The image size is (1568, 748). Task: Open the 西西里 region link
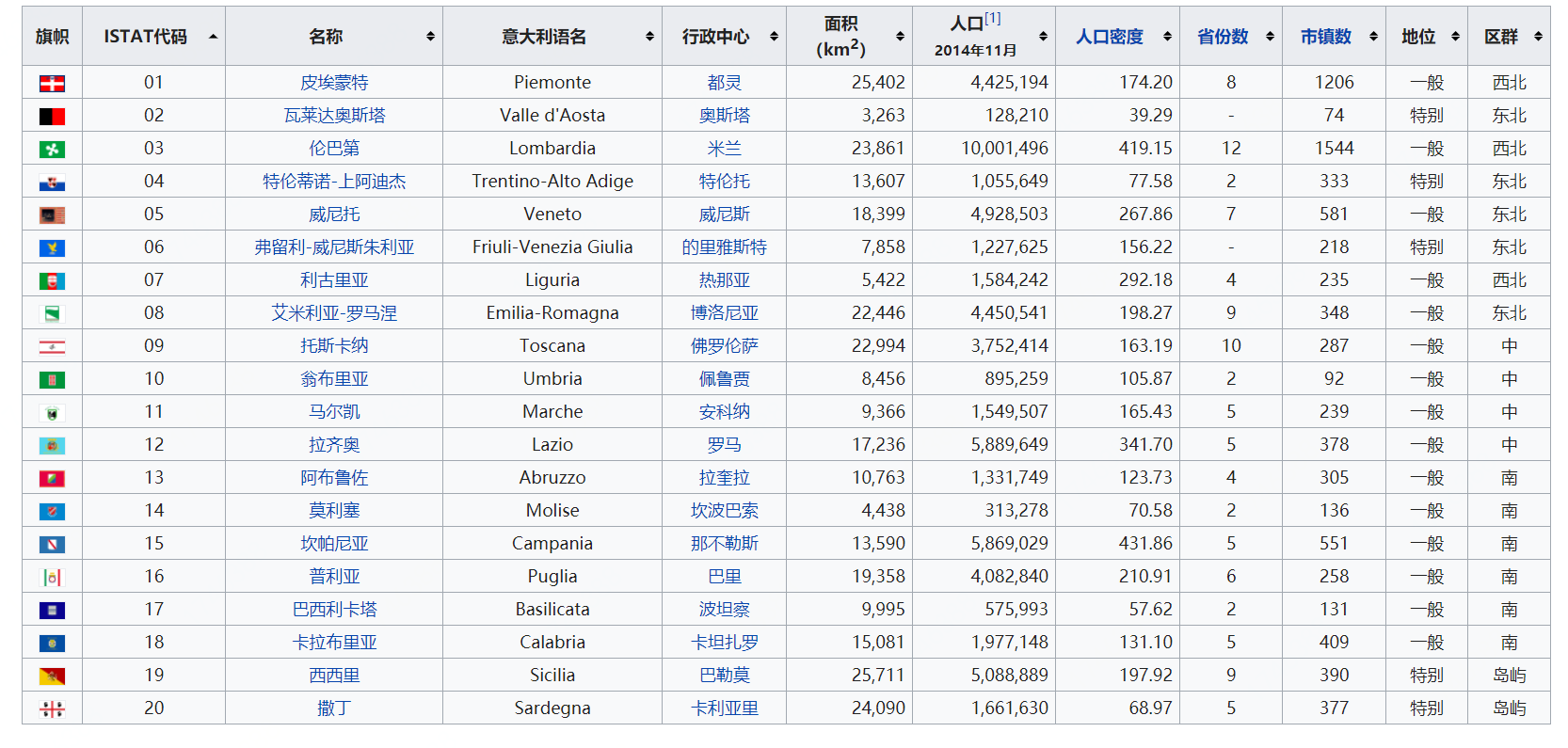(334, 676)
